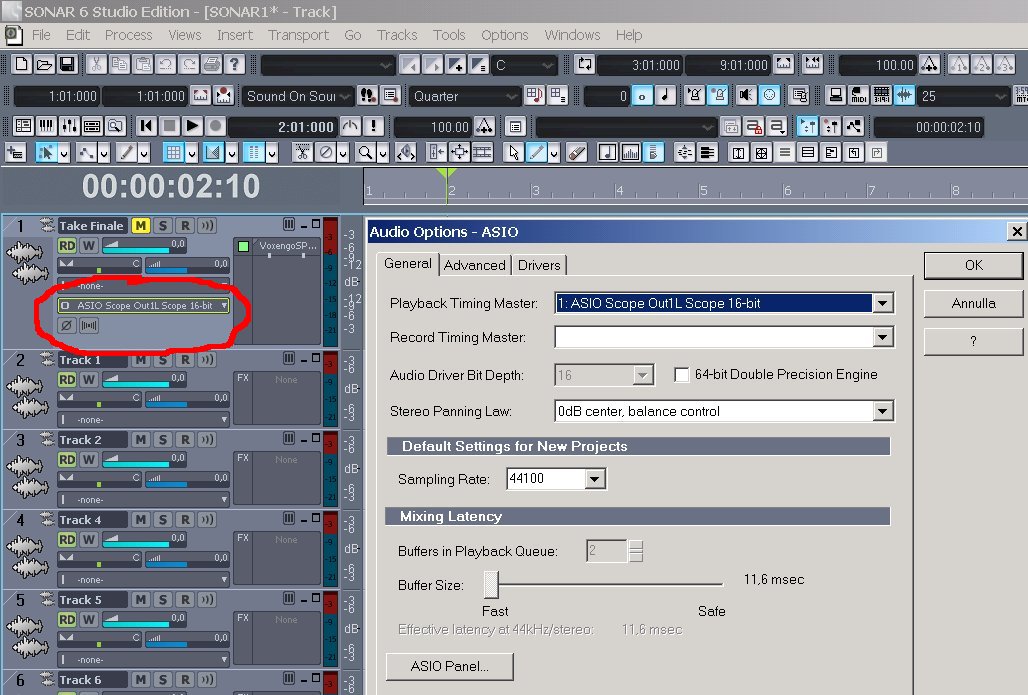Click the Take Finale track name field
The width and height of the screenshot is (1028, 695).
[91, 226]
